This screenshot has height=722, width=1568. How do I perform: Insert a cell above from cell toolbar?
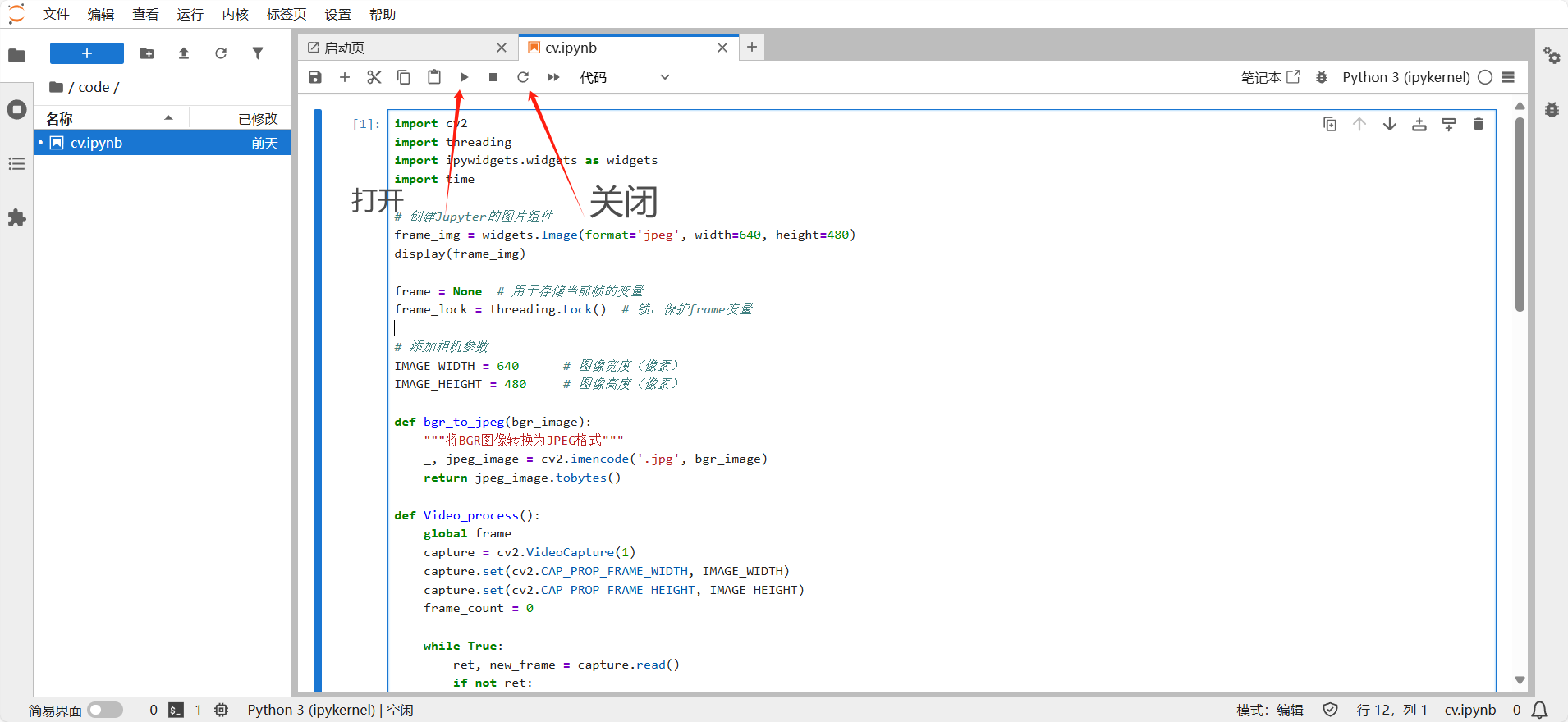pos(1419,124)
